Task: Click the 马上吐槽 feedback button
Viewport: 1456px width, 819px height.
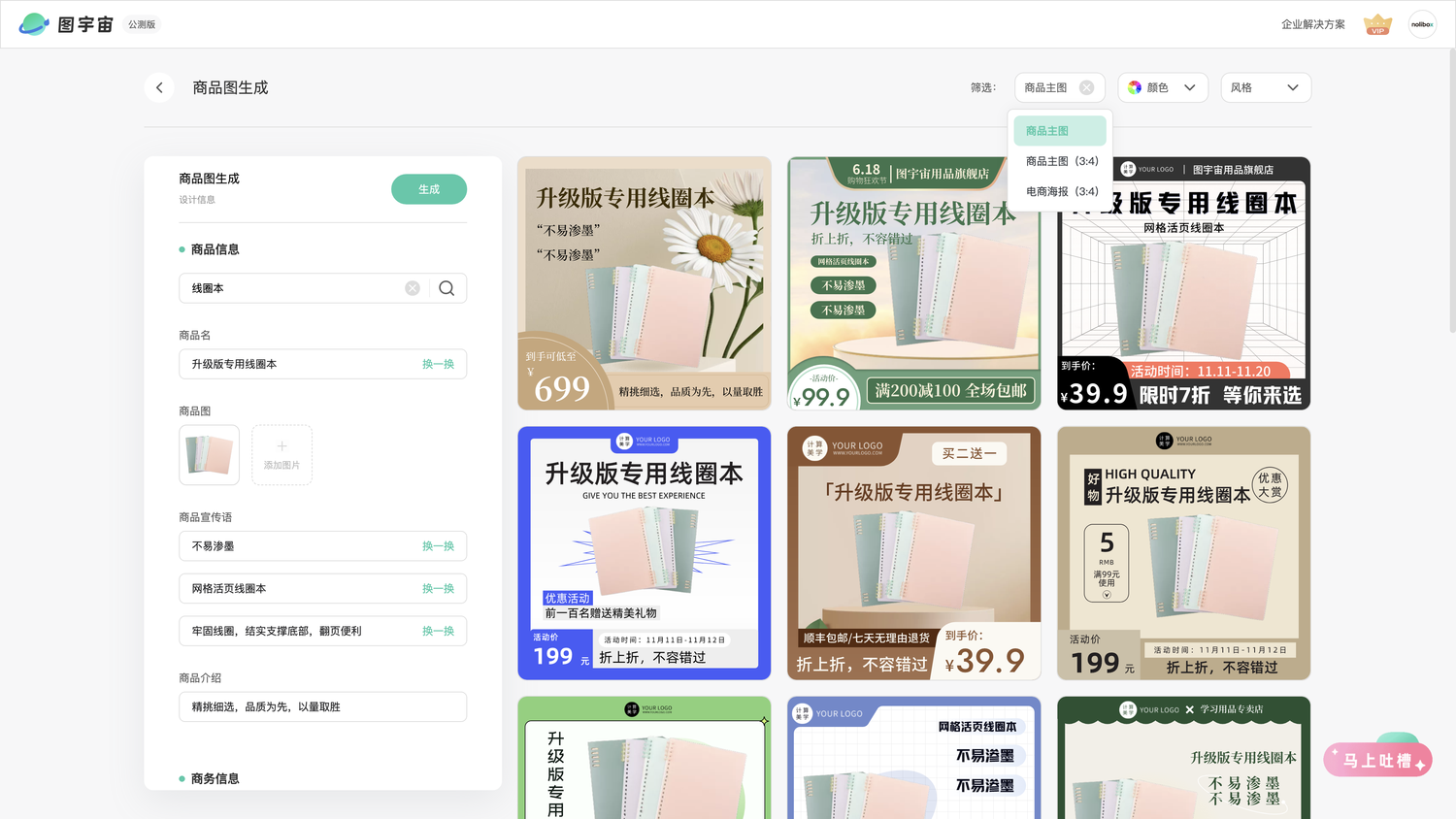Action: (1377, 760)
